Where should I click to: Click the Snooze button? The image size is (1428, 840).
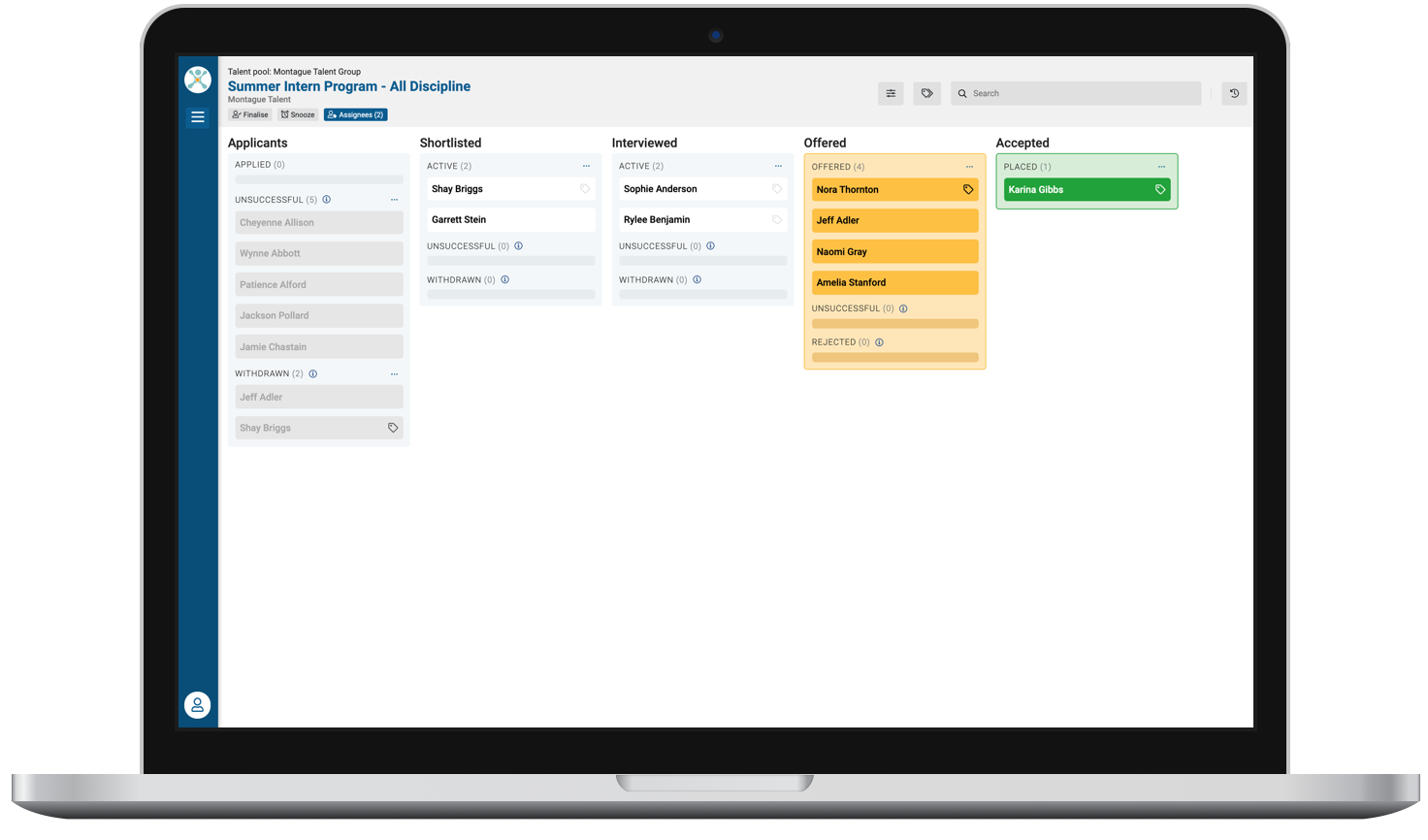pyautogui.click(x=298, y=114)
